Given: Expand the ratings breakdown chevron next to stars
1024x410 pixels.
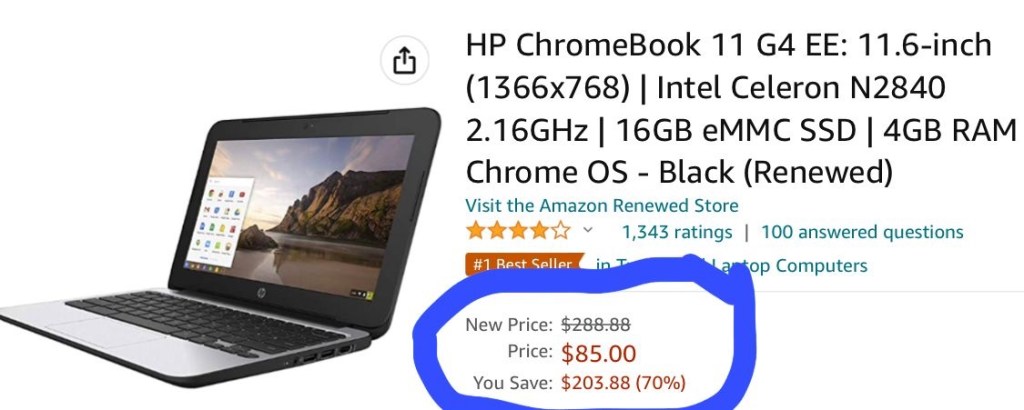Looking at the screenshot, I should pos(587,230).
